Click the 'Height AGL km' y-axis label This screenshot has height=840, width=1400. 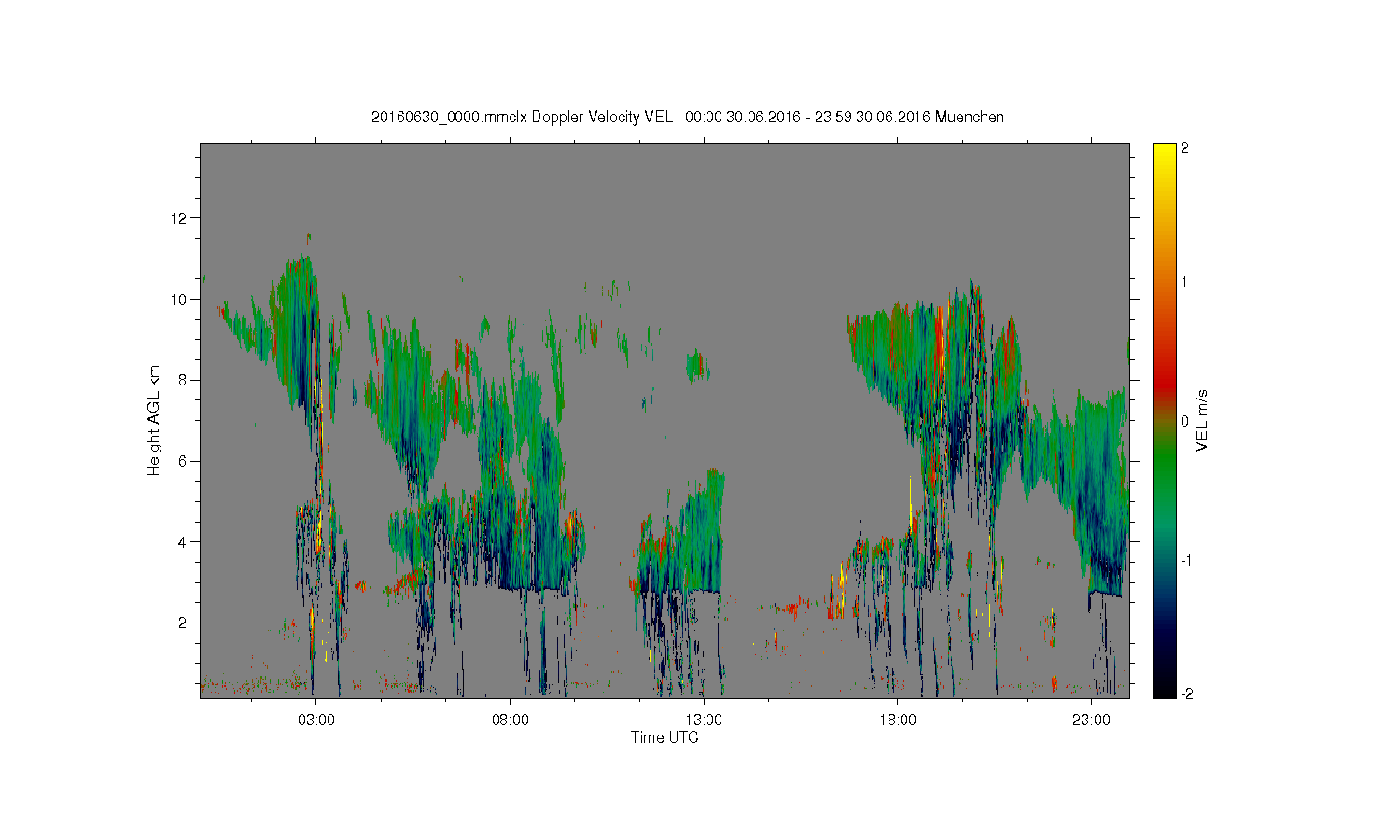154,420
